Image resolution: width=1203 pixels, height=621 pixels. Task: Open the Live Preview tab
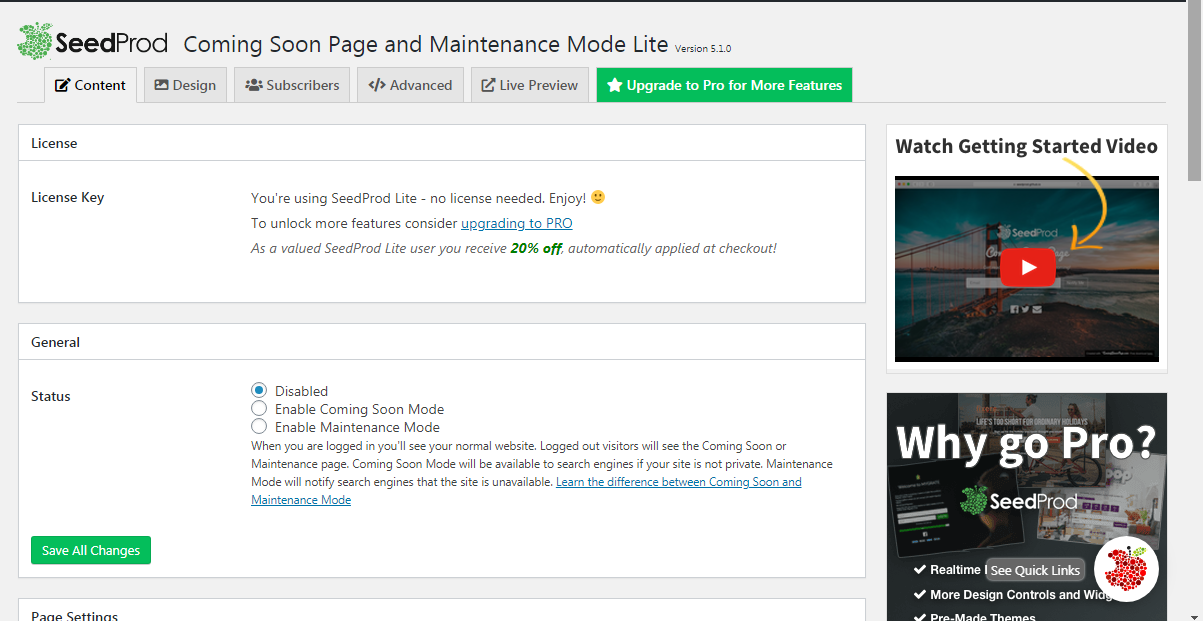click(530, 85)
